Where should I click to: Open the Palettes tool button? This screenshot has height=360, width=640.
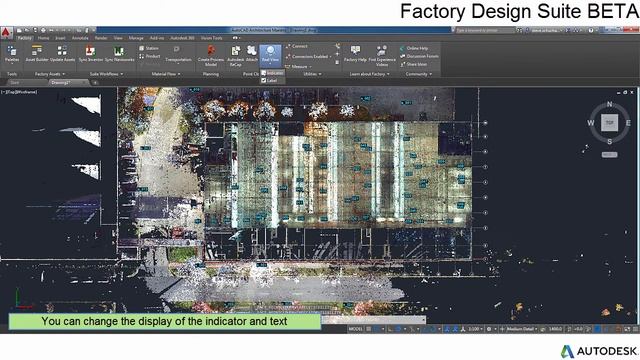click(x=12, y=54)
